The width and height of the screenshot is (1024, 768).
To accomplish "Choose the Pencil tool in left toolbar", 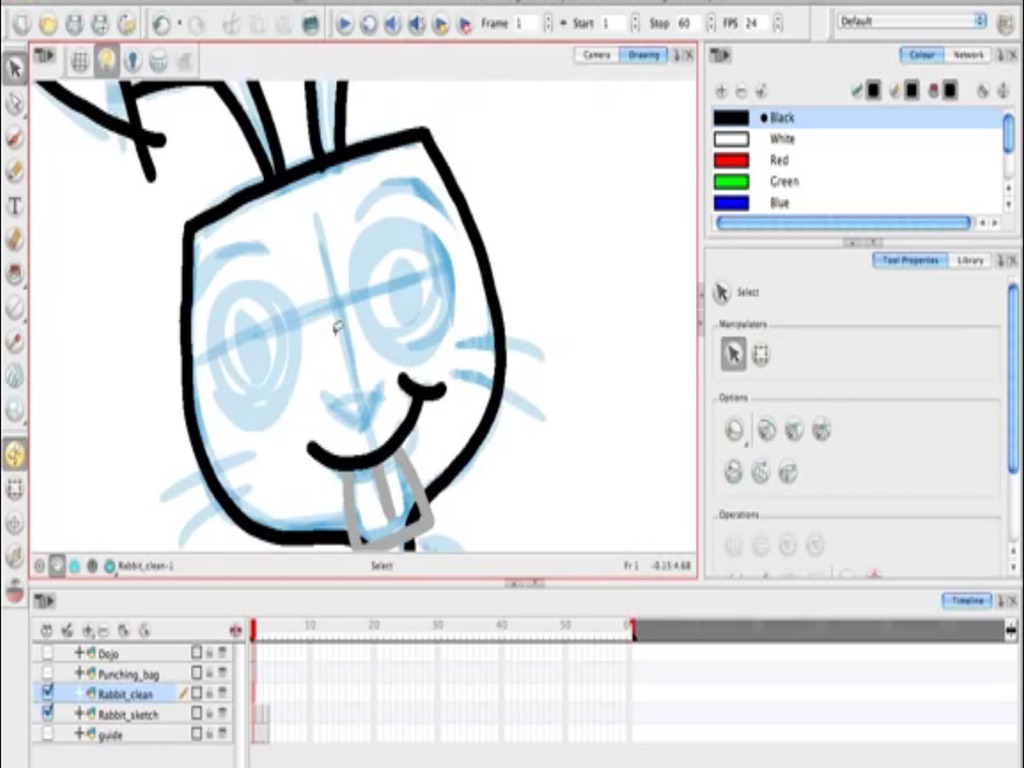I will (14, 171).
